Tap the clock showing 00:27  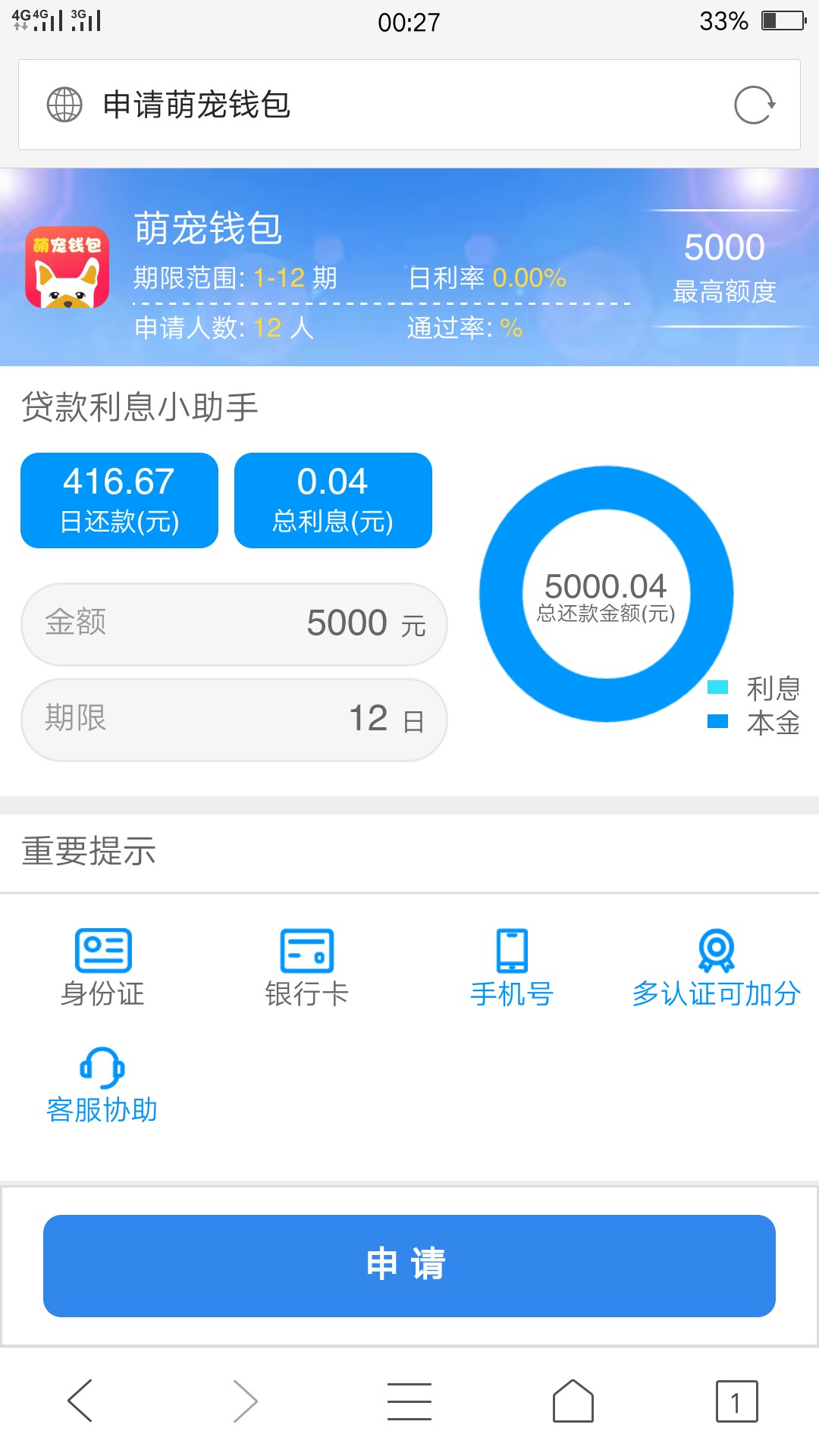[409, 22]
